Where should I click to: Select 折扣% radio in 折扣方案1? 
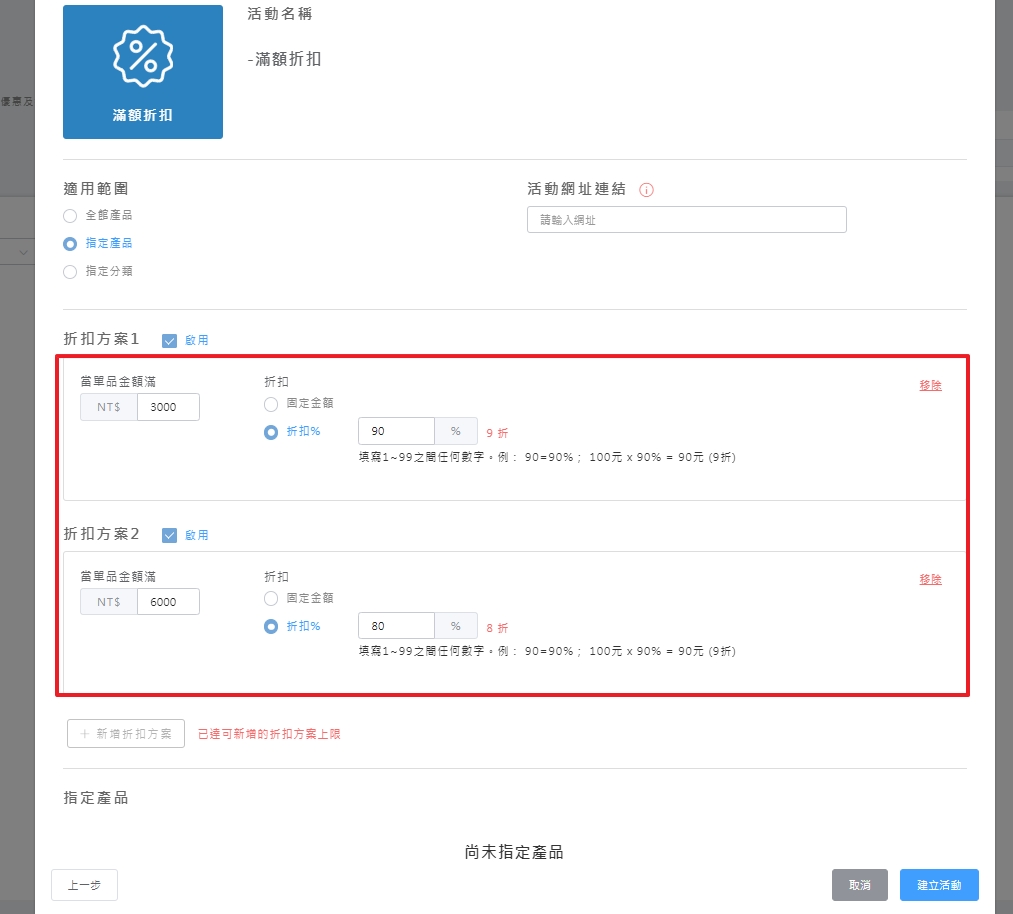(271, 432)
